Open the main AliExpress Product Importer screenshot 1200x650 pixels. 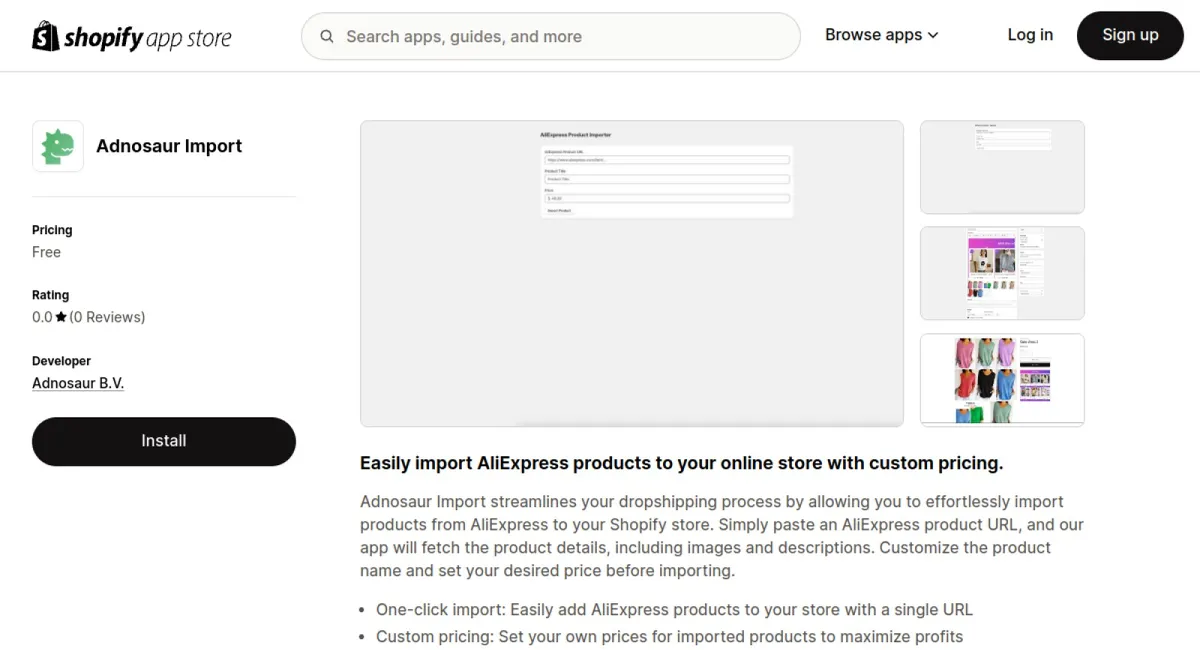click(x=632, y=274)
